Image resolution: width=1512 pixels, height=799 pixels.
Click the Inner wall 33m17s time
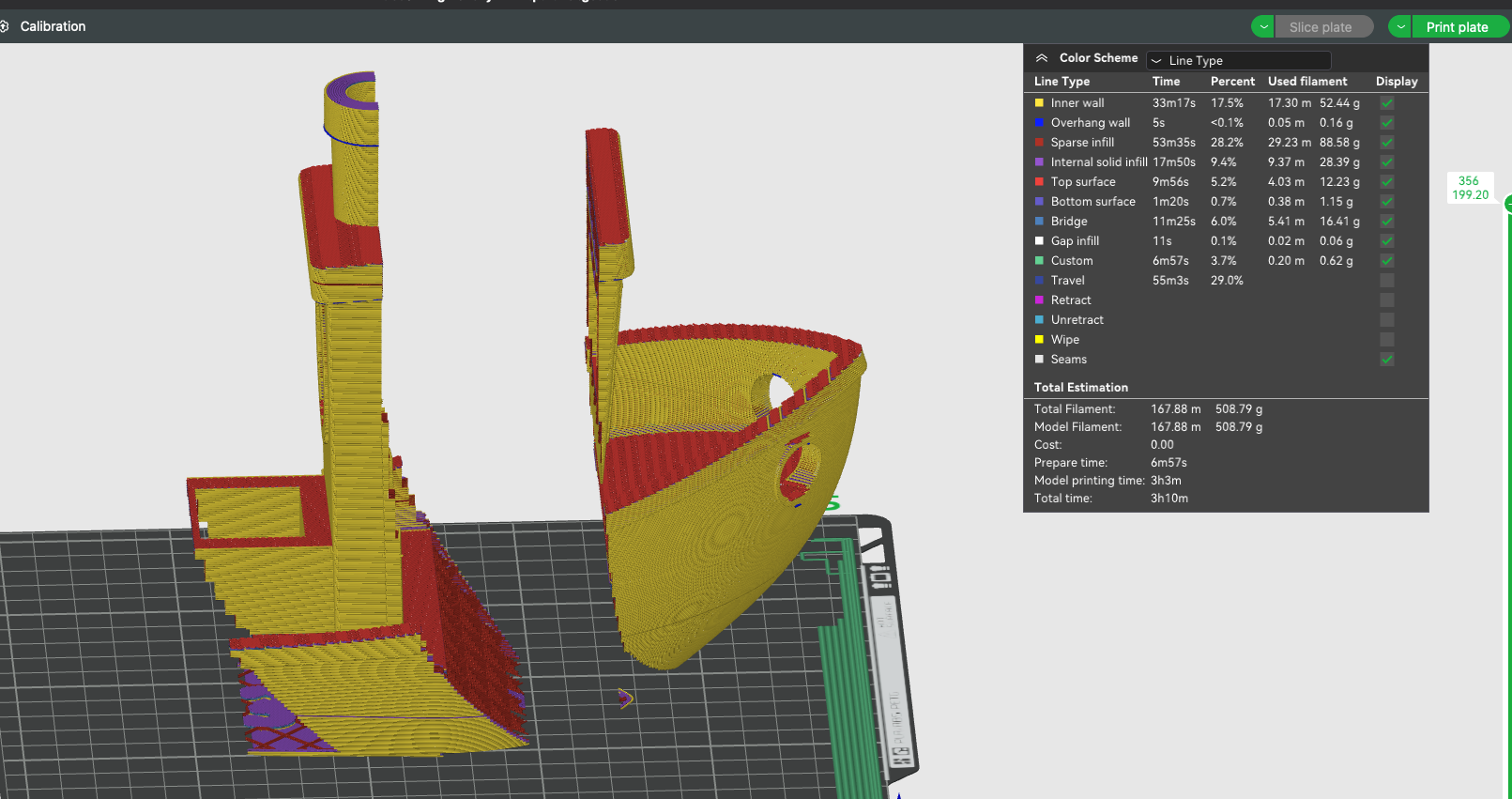point(1174,103)
